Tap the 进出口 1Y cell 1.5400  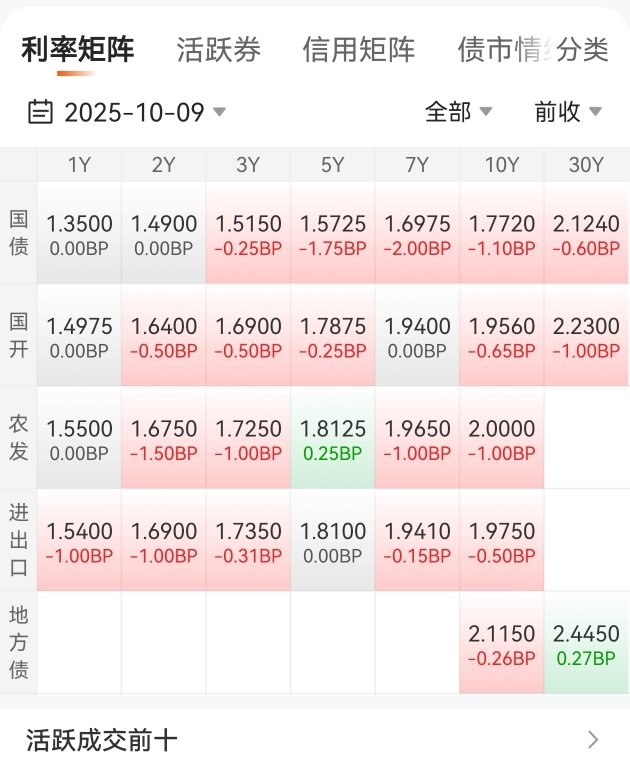point(79,540)
